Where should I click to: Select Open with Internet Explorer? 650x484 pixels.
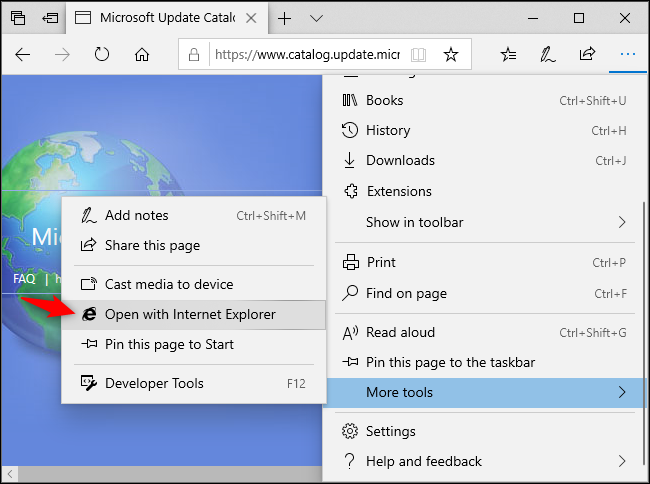(190, 314)
